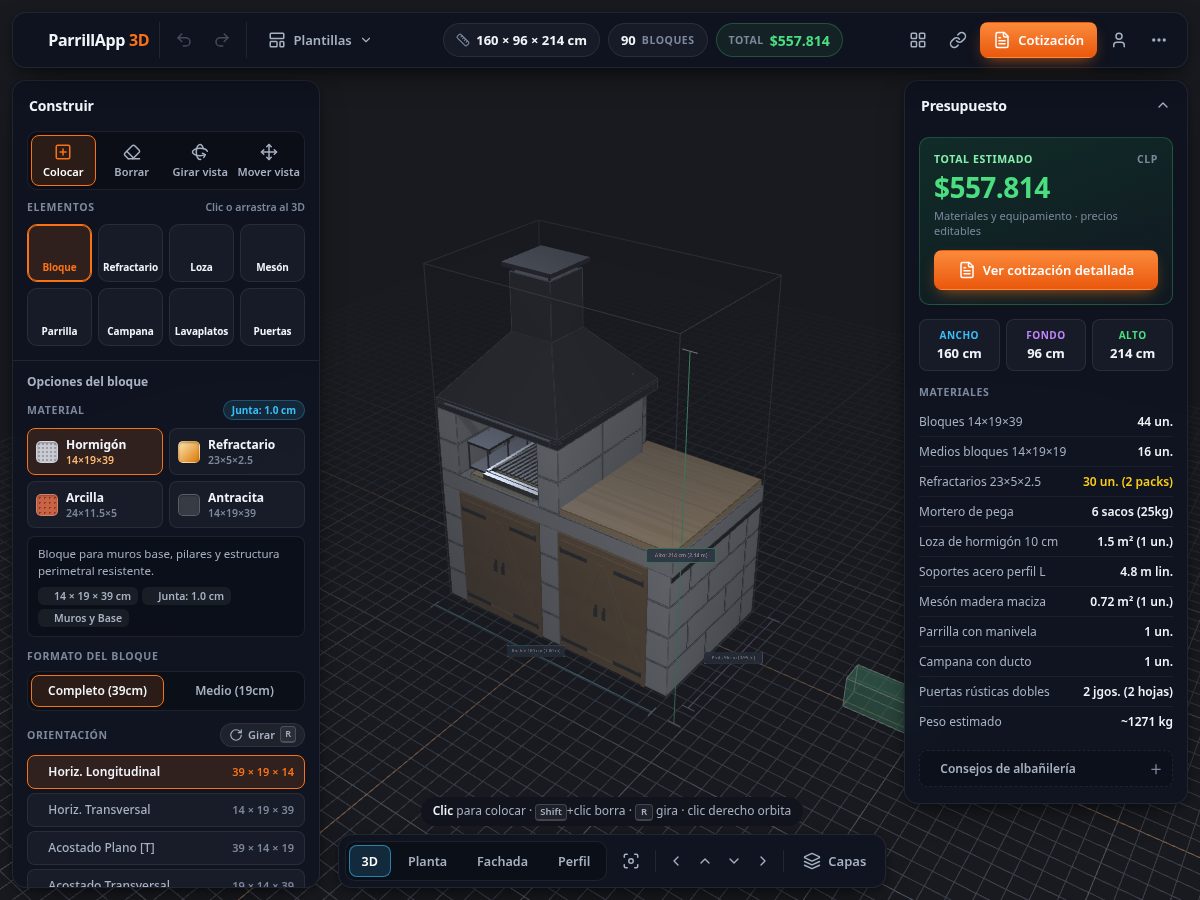
Task: Select the Colocar tool
Action: pos(63,161)
